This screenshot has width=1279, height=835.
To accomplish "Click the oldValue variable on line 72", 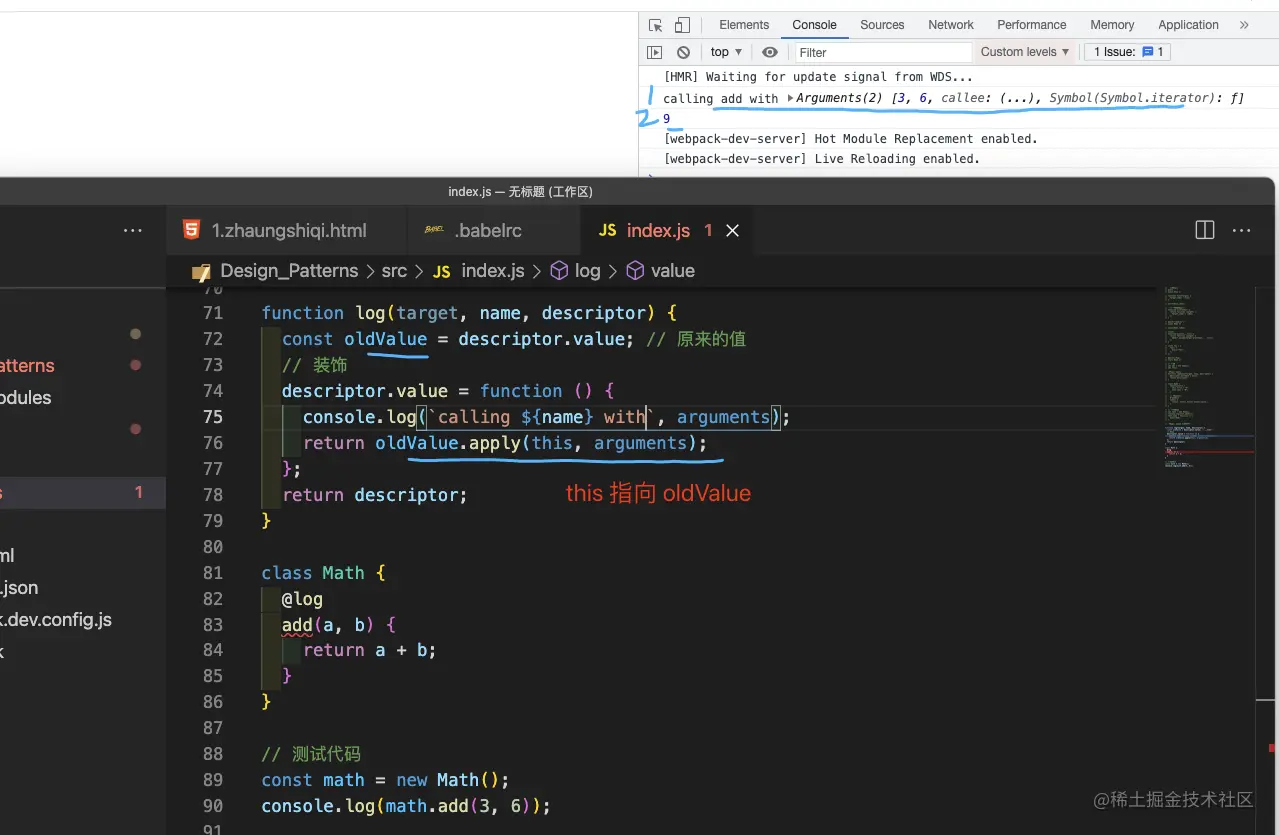I will click(386, 339).
